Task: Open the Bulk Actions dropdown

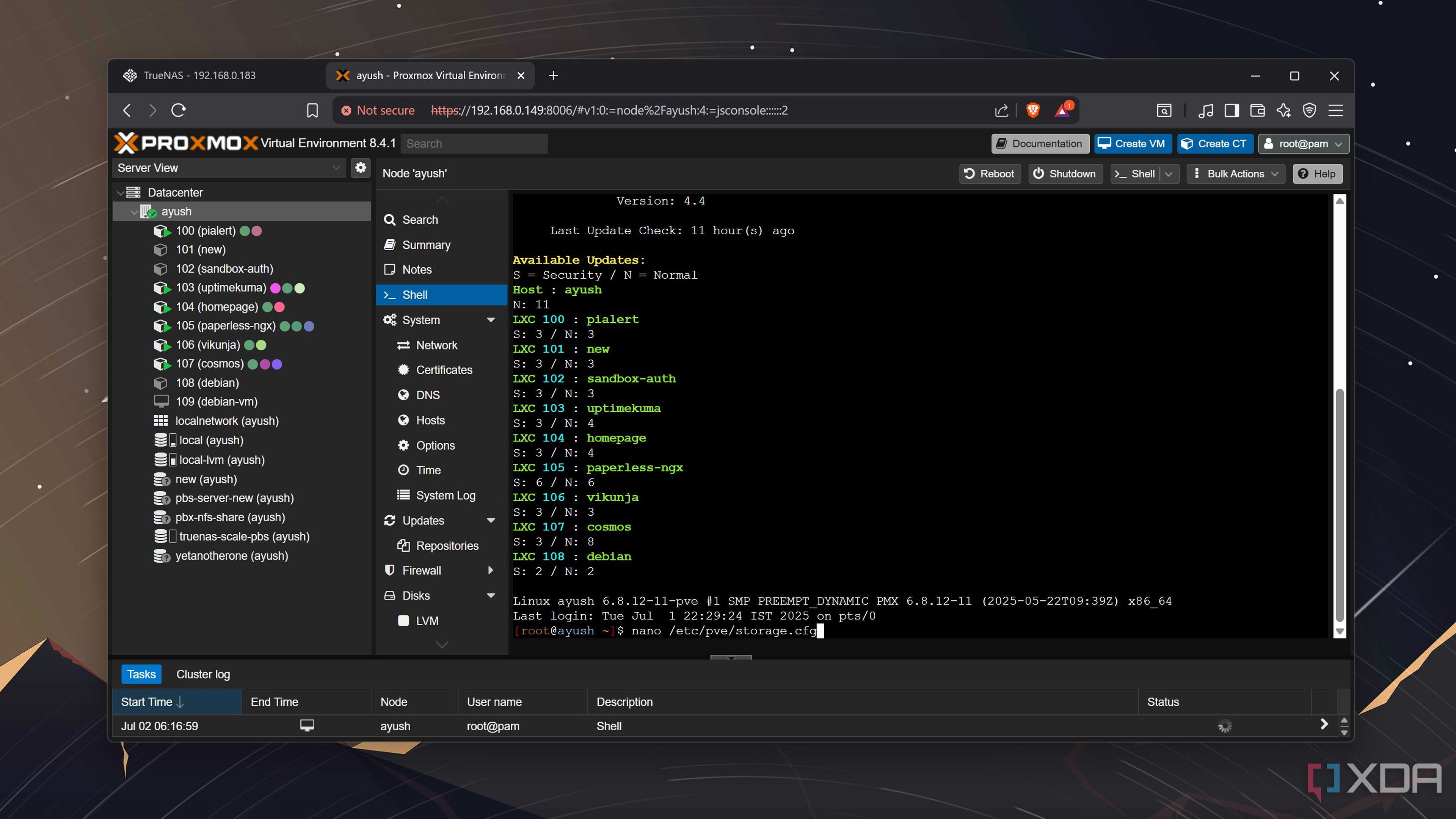Action: pyautogui.click(x=1236, y=174)
